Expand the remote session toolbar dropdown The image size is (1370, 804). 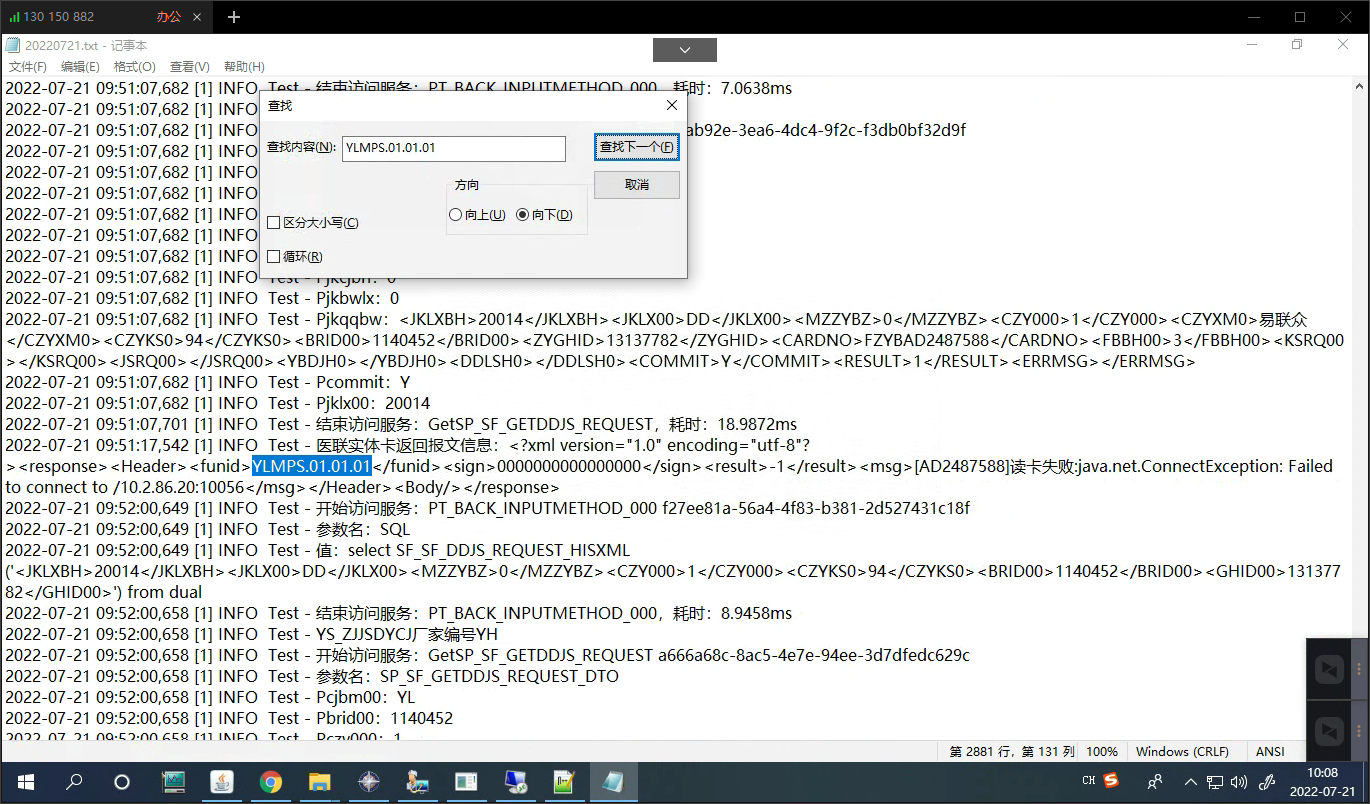pos(685,49)
